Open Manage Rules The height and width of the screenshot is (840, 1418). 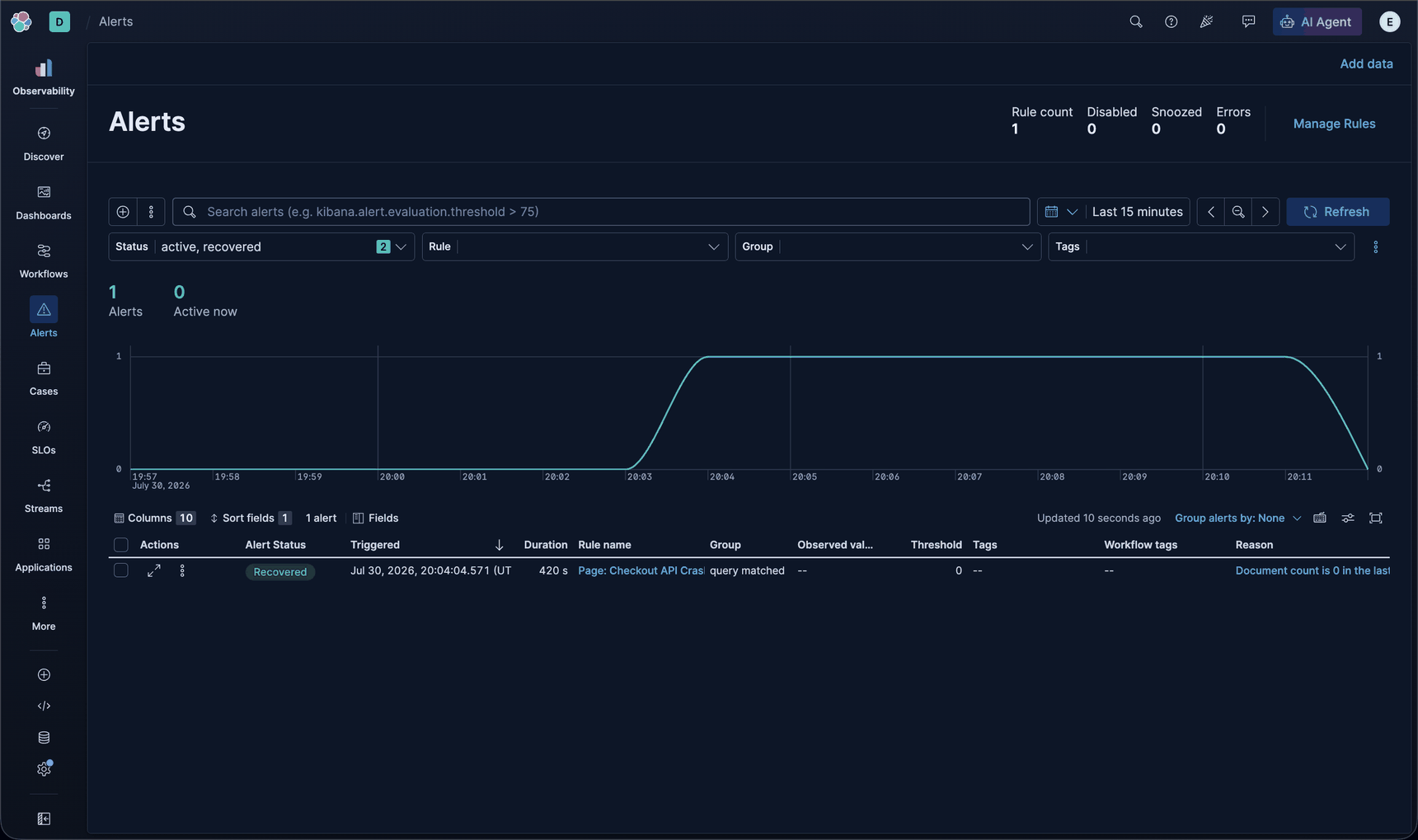click(1334, 124)
